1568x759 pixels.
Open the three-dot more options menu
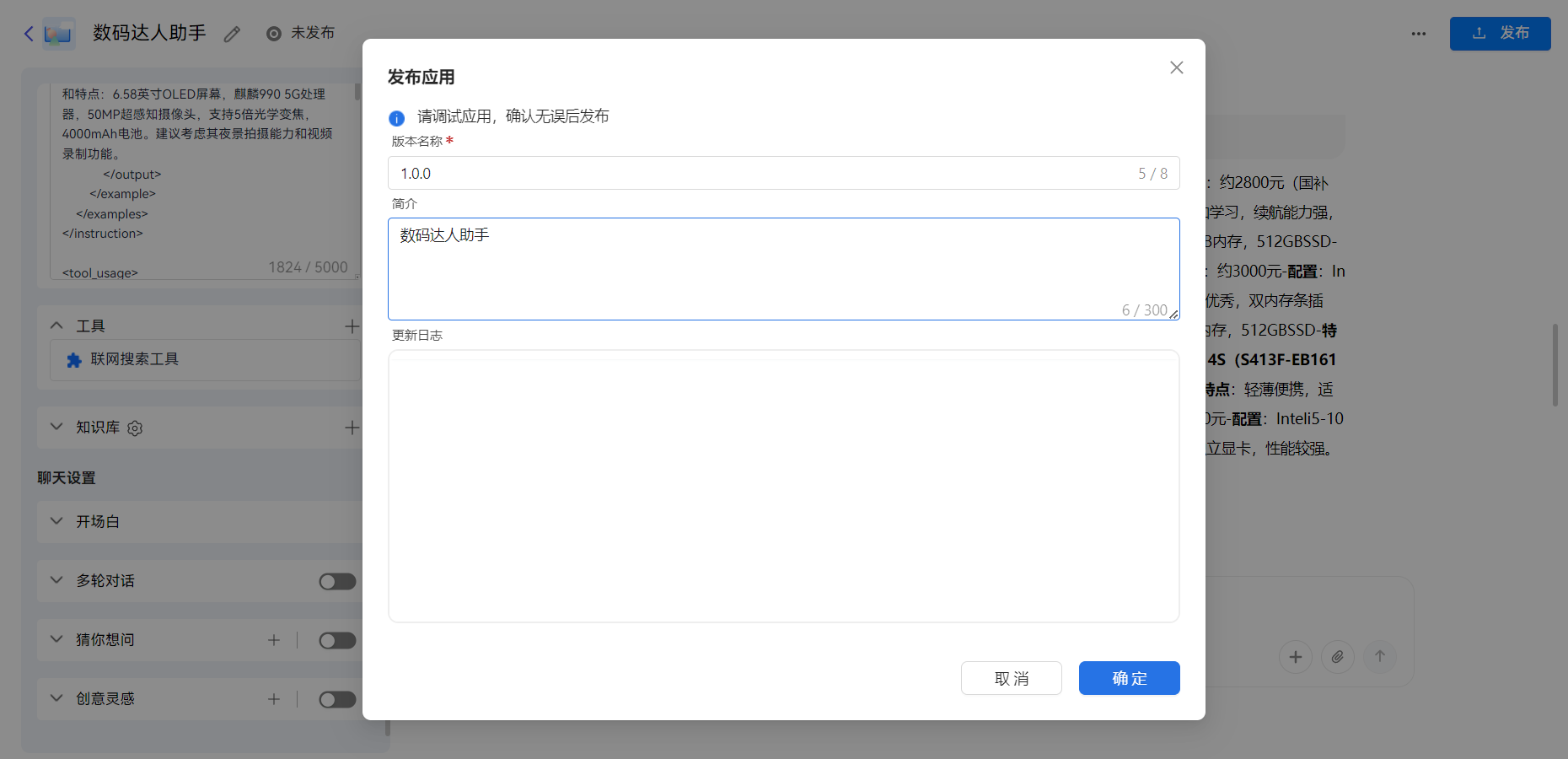pyautogui.click(x=1419, y=34)
